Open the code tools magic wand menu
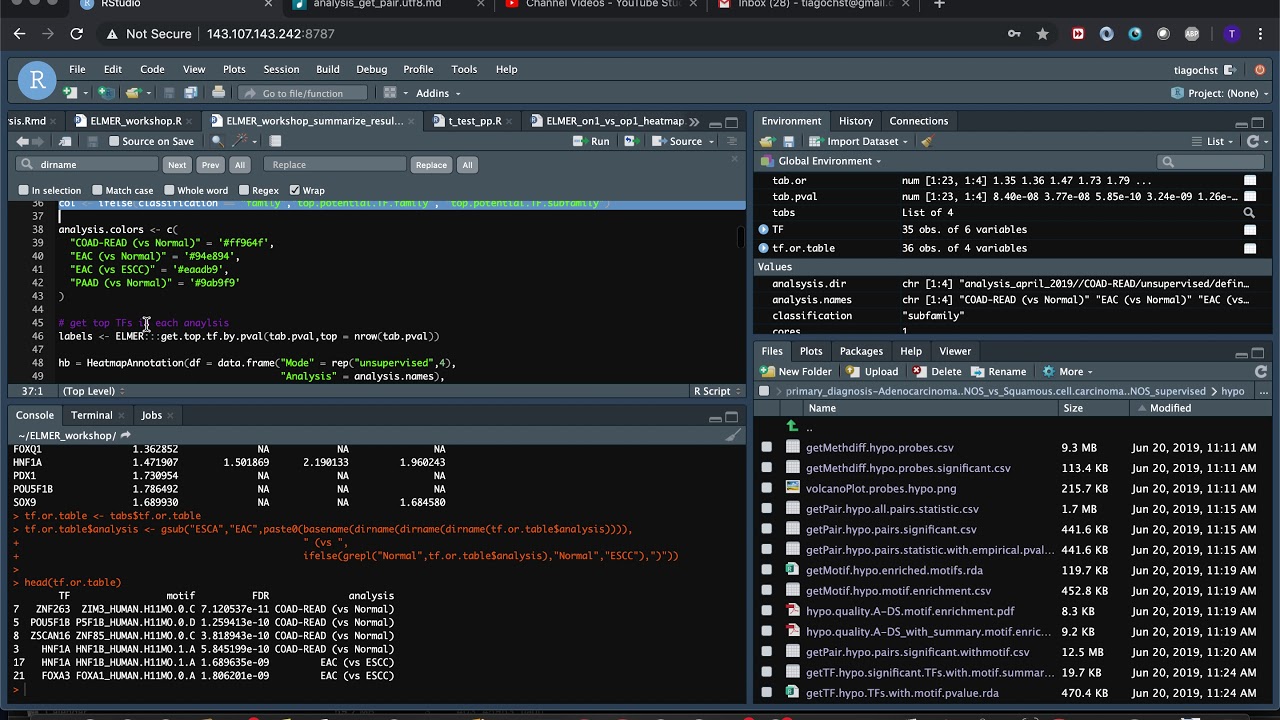 pos(240,141)
